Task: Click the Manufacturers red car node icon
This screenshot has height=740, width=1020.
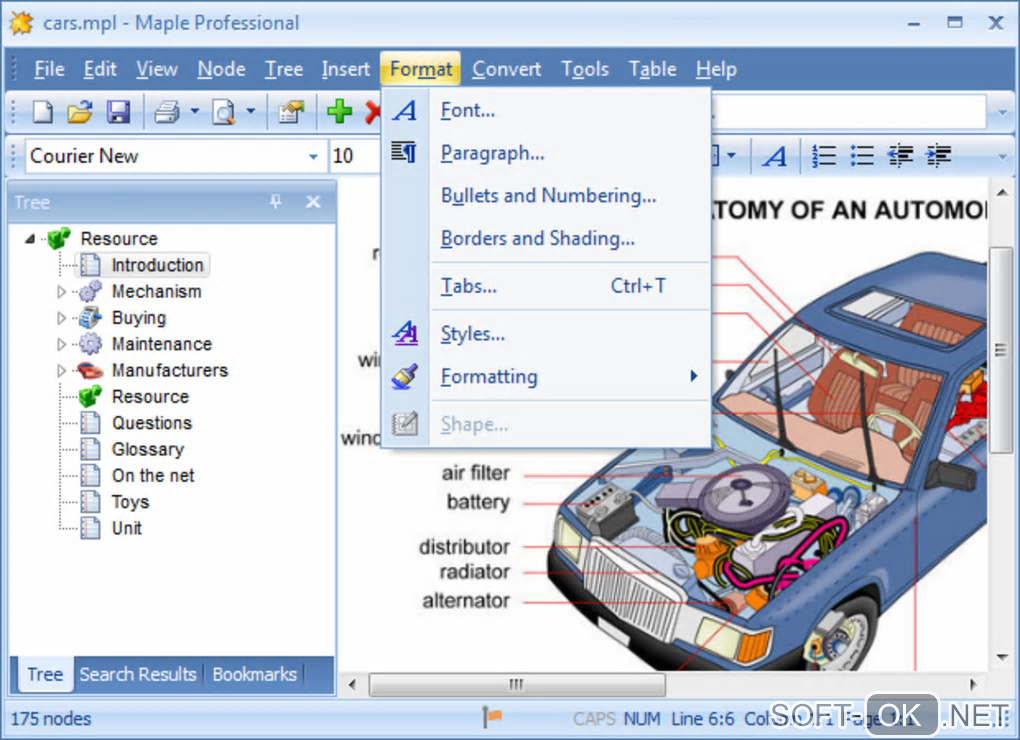Action: pyautogui.click(x=90, y=370)
